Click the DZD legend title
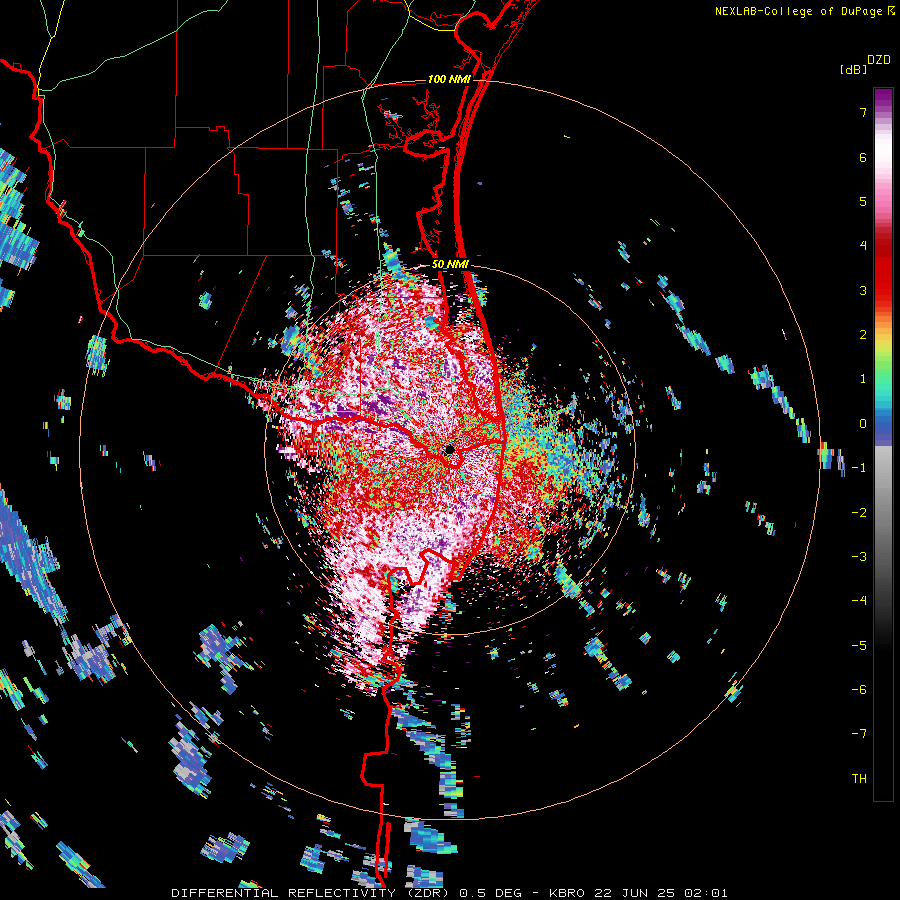The width and height of the screenshot is (900, 900). (879, 60)
